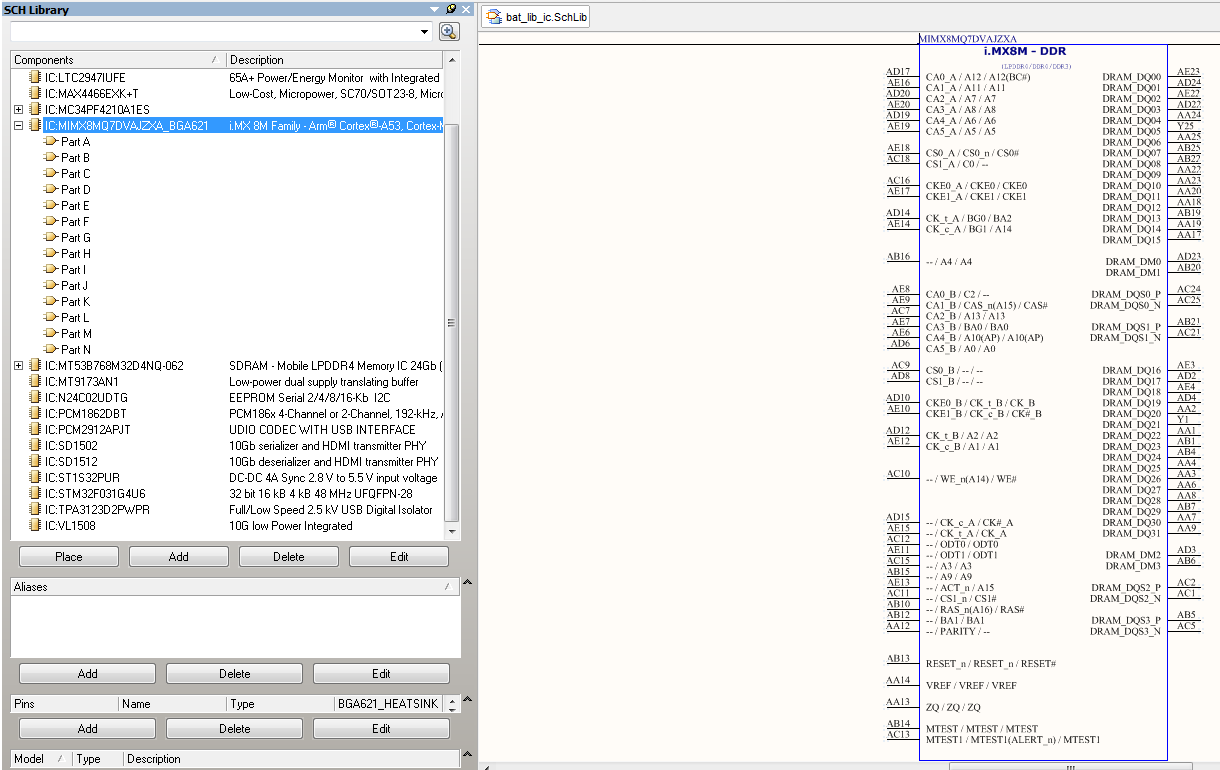Select the Part B gate icon
The width and height of the screenshot is (1220, 770).
51,158
